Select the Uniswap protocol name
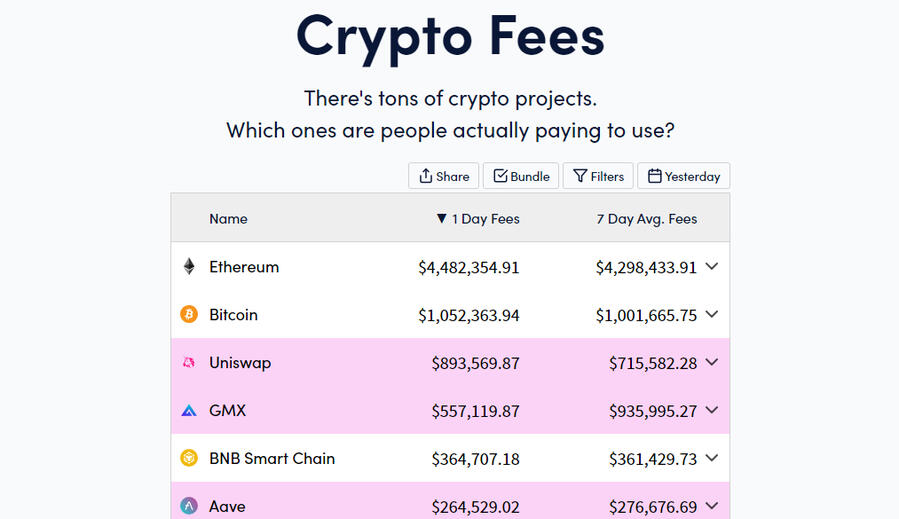 point(240,363)
